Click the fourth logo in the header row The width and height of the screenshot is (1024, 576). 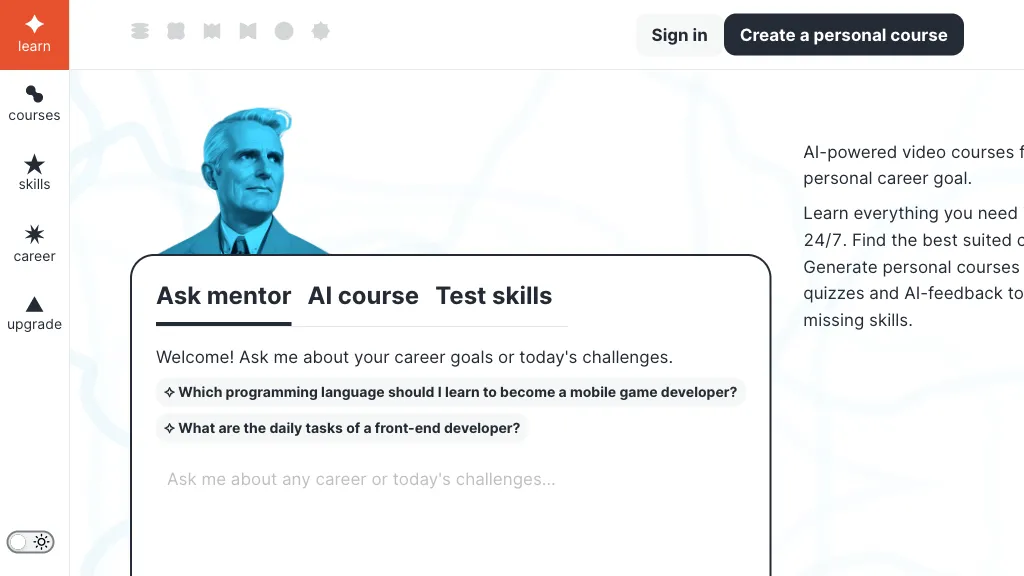(x=248, y=31)
